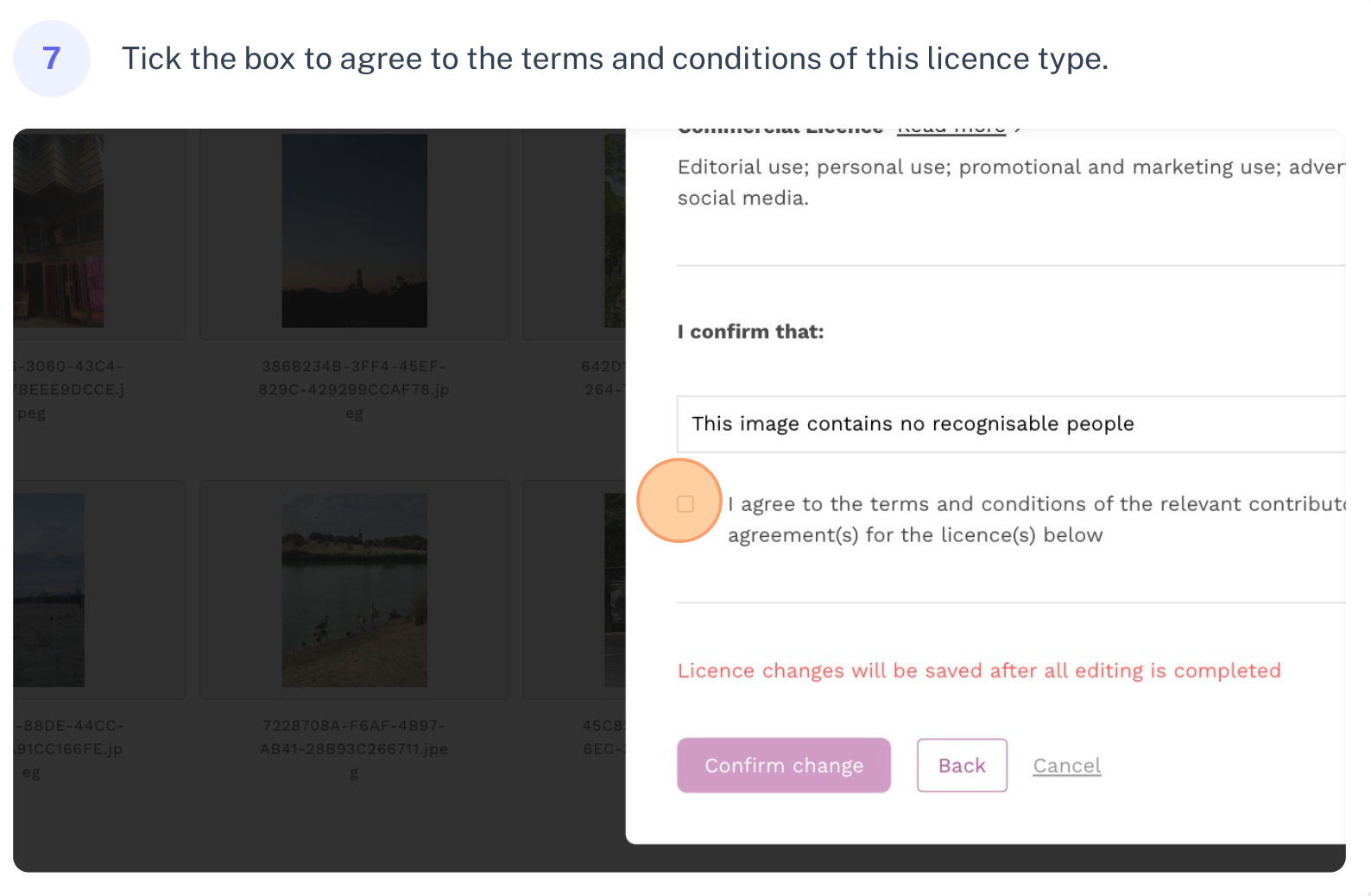The height and width of the screenshot is (896, 1371).
Task: Open the 'This image contains no recognisable people' dropdown
Action: click(x=1011, y=424)
